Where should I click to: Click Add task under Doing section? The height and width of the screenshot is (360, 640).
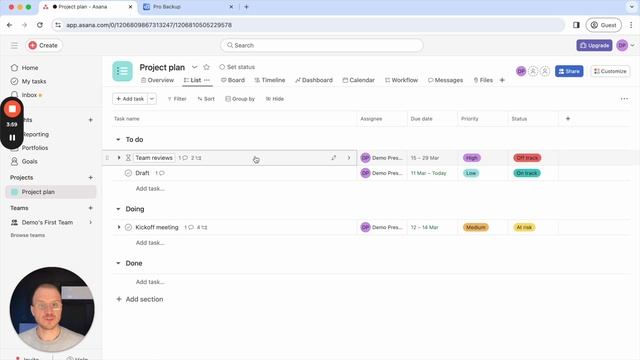click(x=150, y=243)
